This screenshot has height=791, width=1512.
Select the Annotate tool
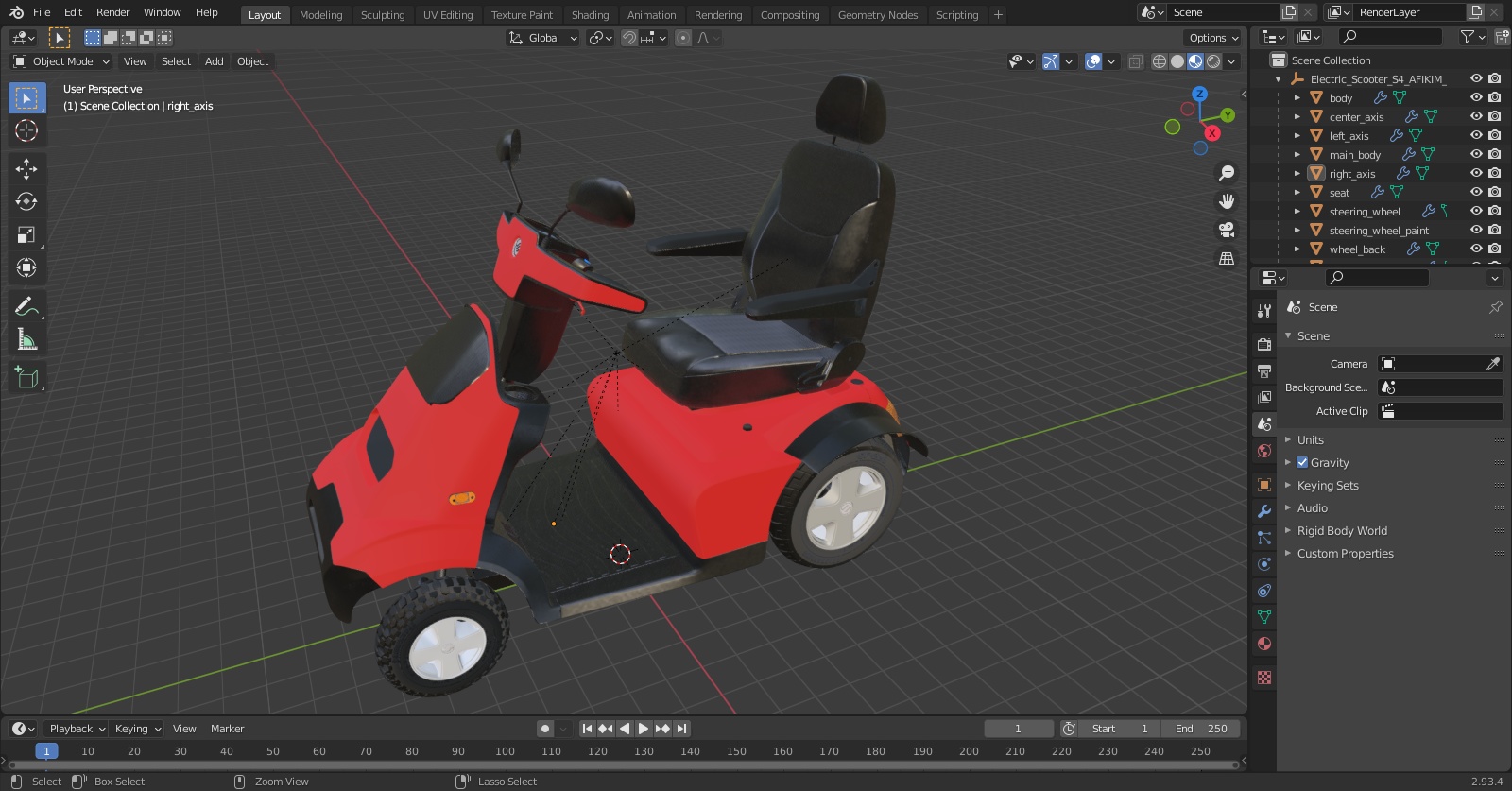(x=26, y=306)
